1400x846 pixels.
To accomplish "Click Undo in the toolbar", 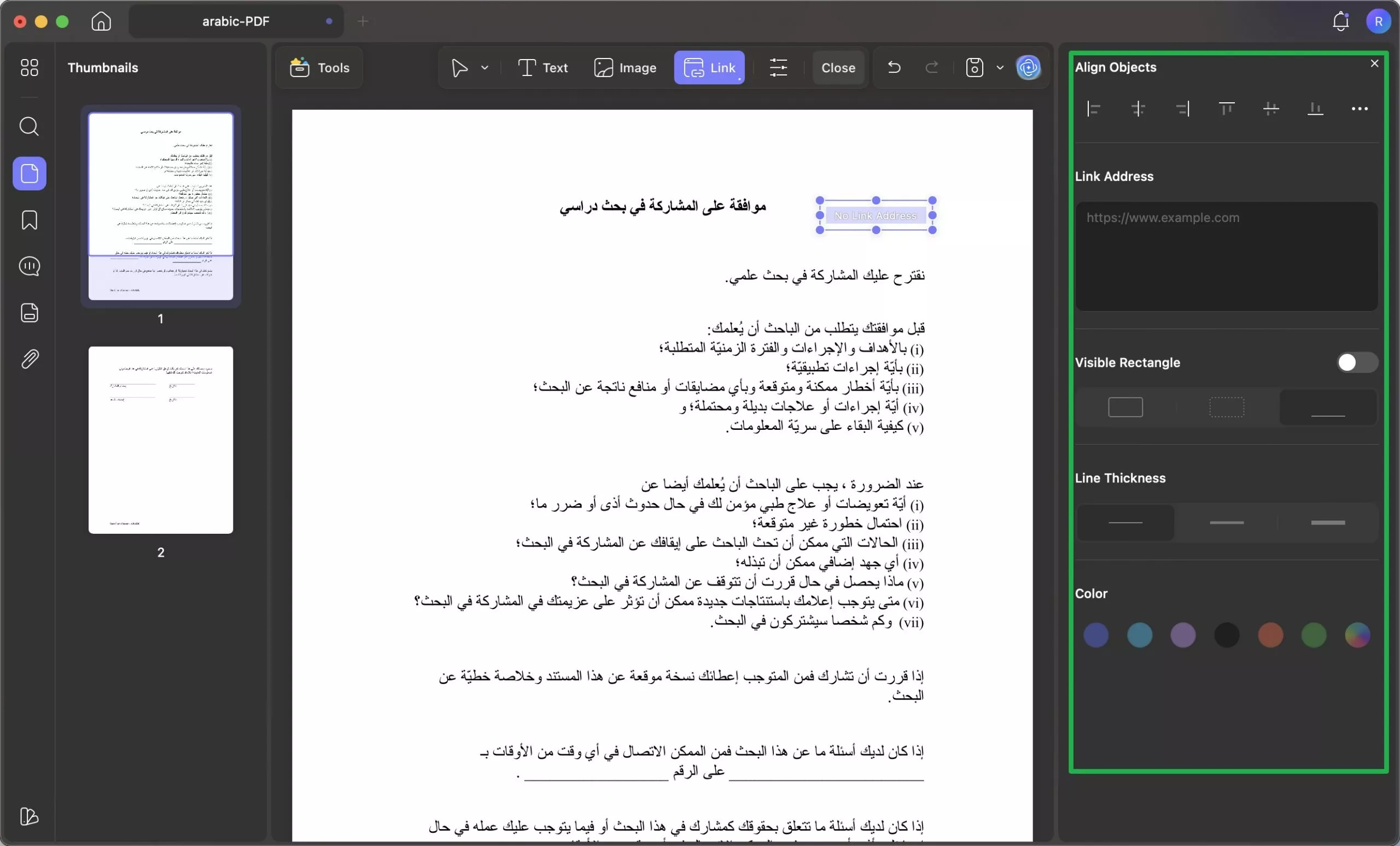I will point(893,68).
